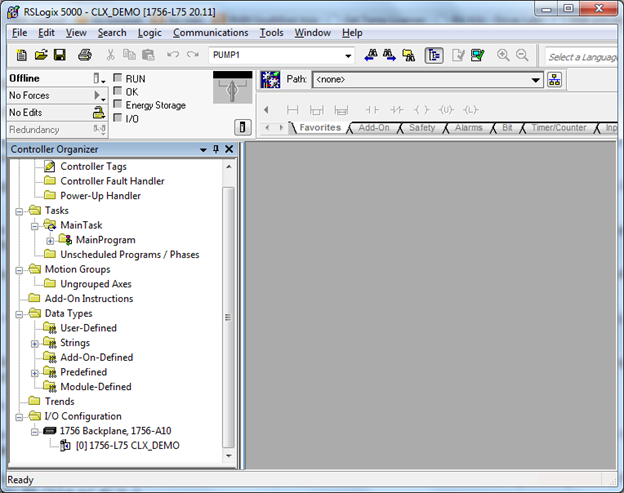Click the New project icon
Image resolution: width=624 pixels, height=493 pixels.
(21, 55)
